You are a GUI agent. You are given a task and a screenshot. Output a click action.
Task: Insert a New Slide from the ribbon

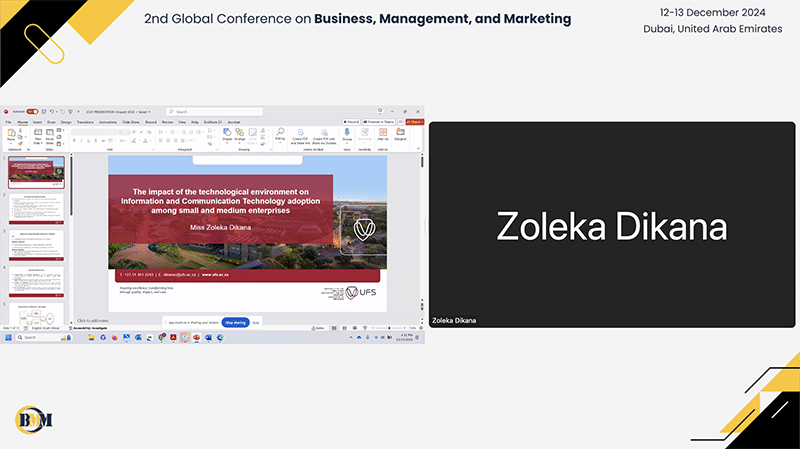(37, 135)
